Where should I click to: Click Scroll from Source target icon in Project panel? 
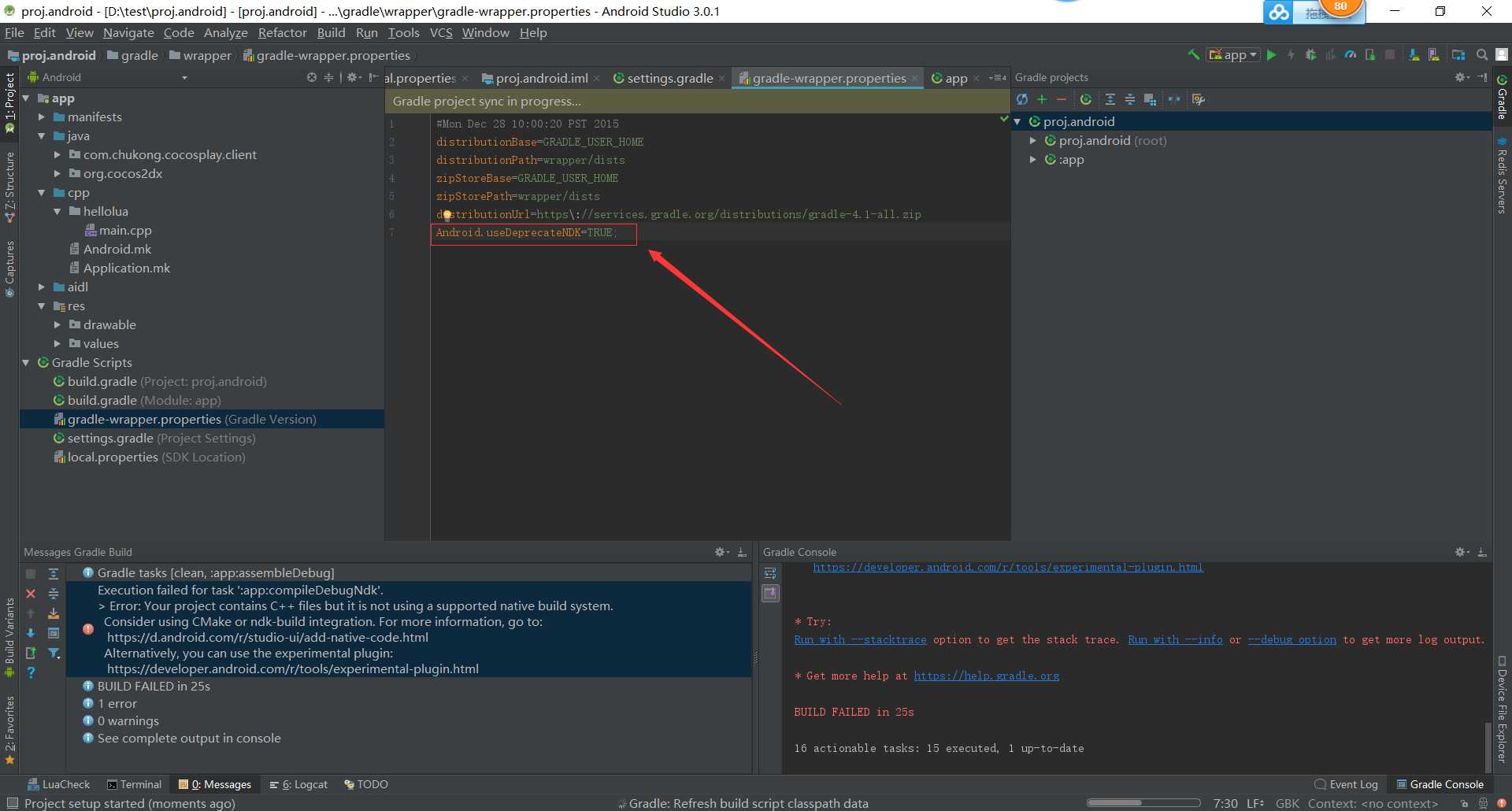coord(312,77)
